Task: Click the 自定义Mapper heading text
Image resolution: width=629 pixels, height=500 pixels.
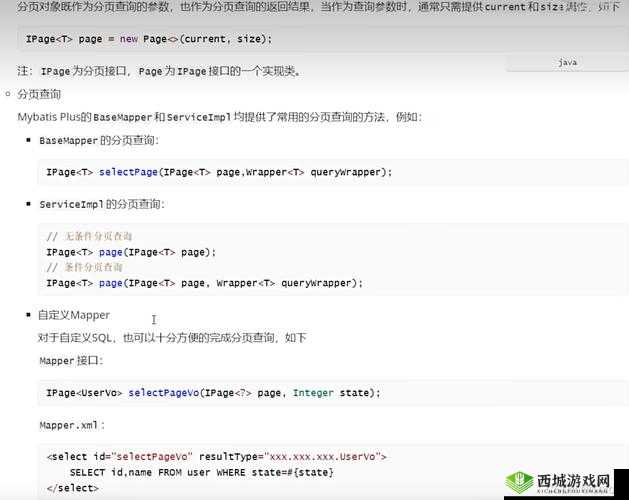Action: click(x=74, y=315)
